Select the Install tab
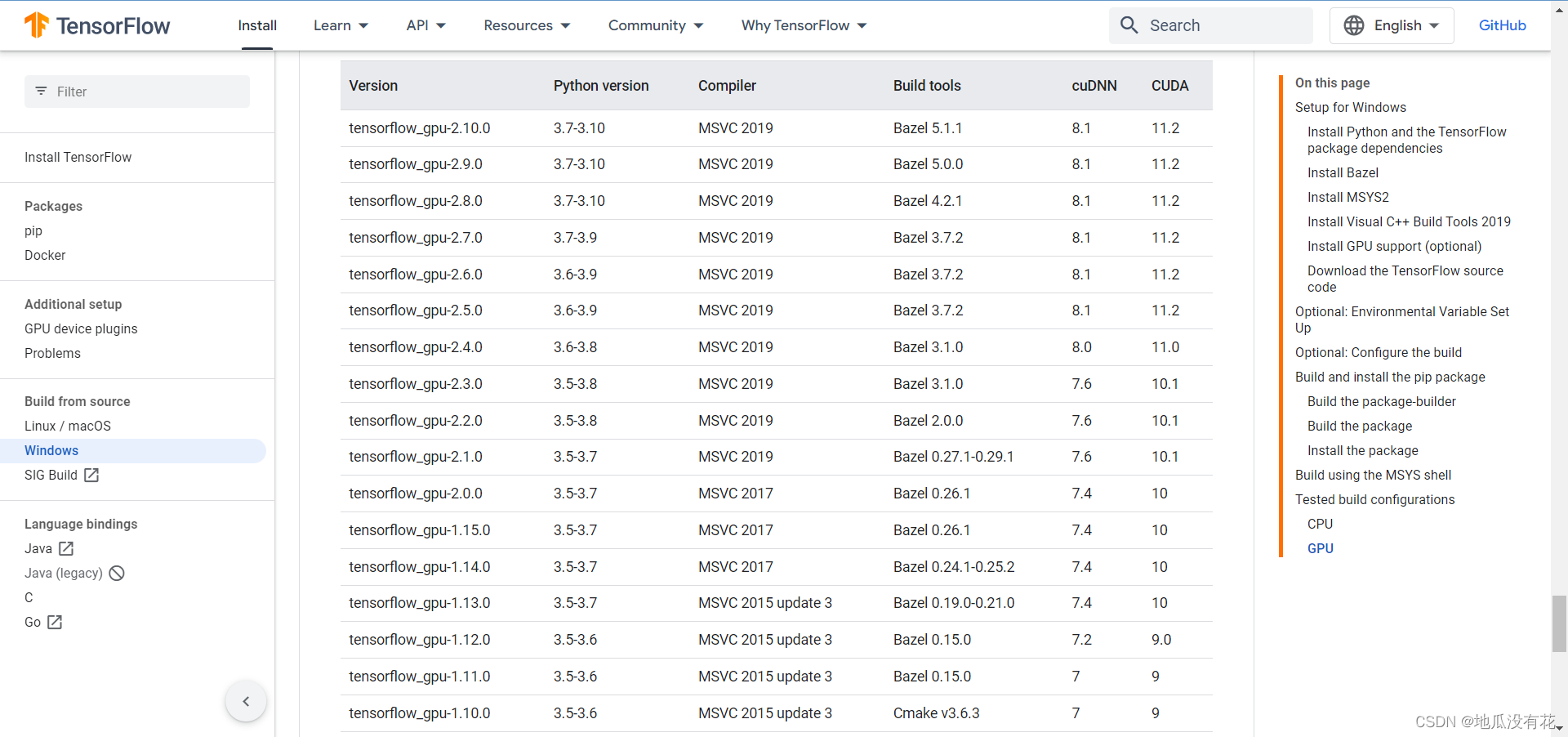1568x737 pixels. [257, 25]
